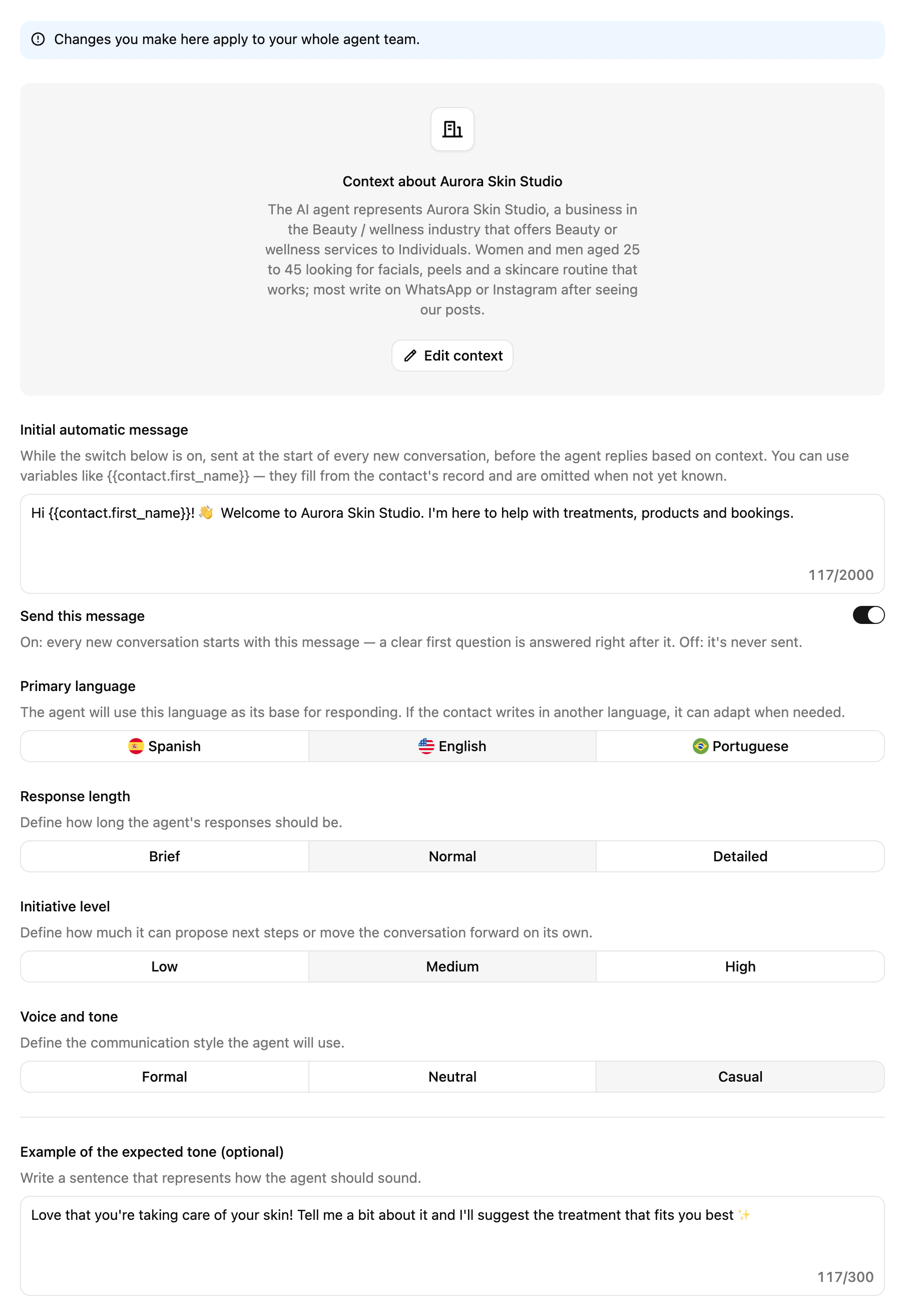The width and height of the screenshot is (905, 1316).
Task: Click into the expected tone example field
Action: (452, 1246)
